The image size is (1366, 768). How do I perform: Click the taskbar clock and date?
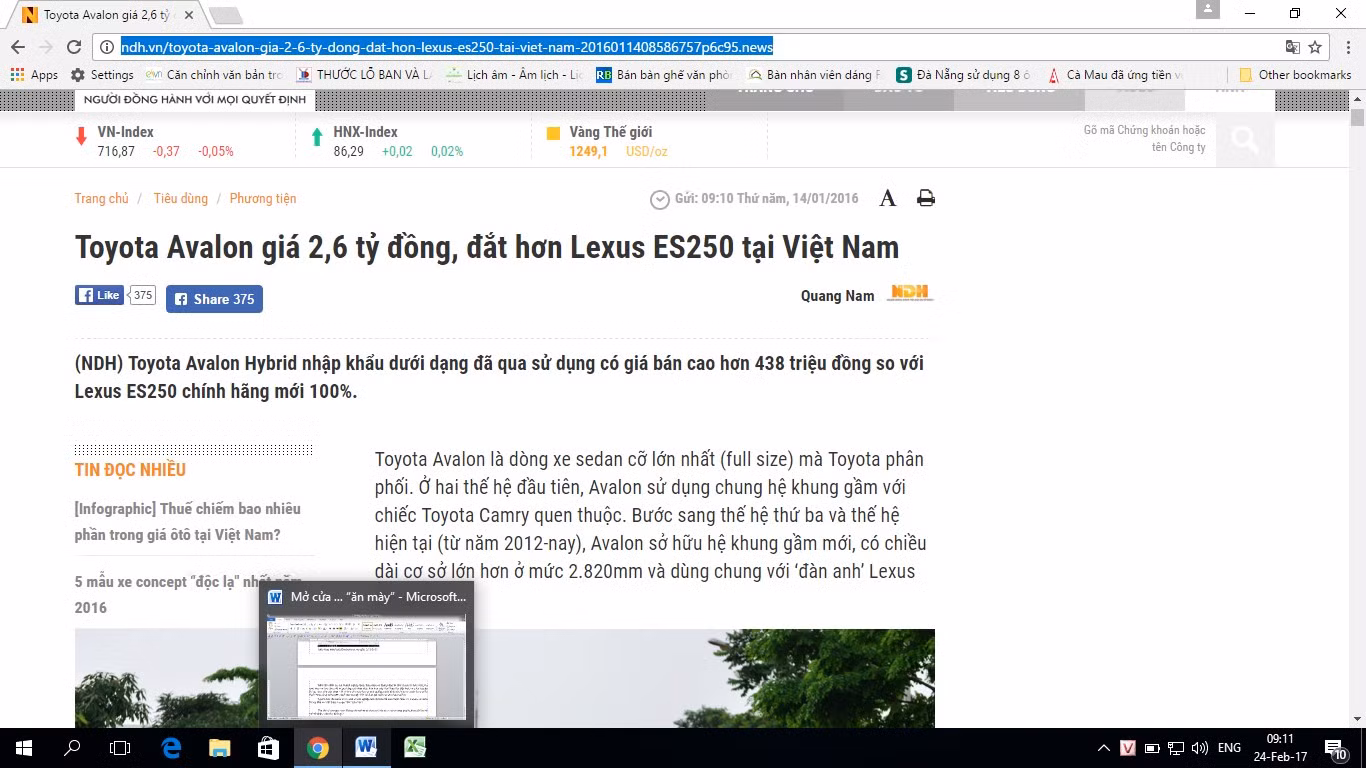point(1280,748)
